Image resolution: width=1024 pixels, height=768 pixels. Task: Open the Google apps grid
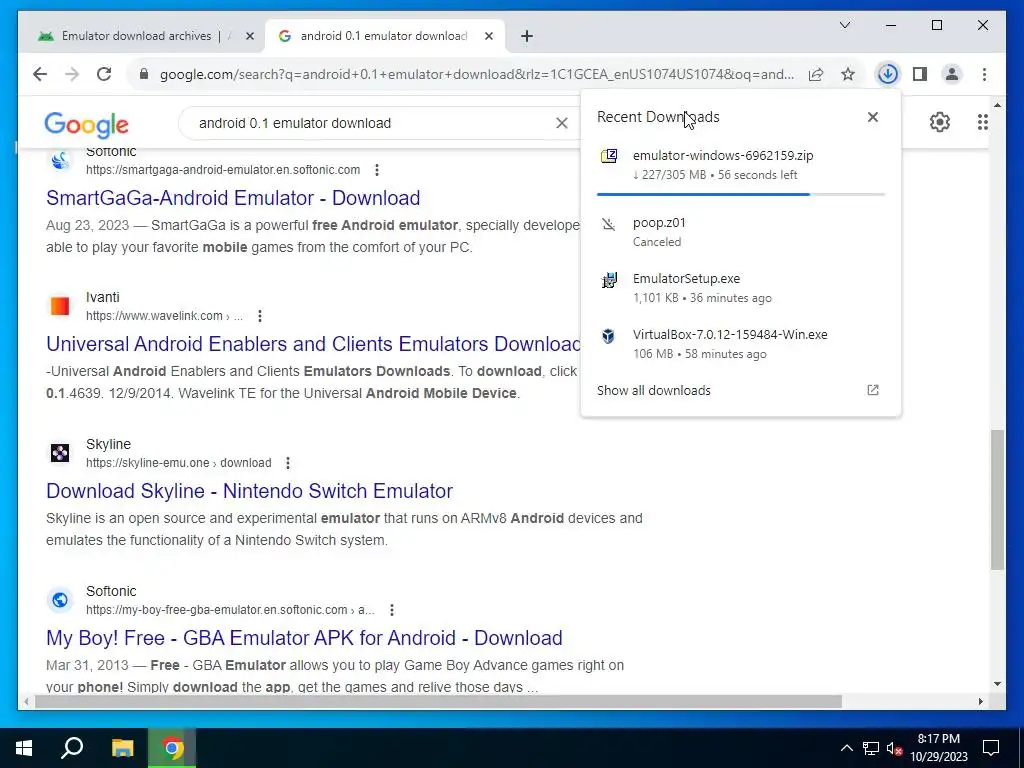982,121
